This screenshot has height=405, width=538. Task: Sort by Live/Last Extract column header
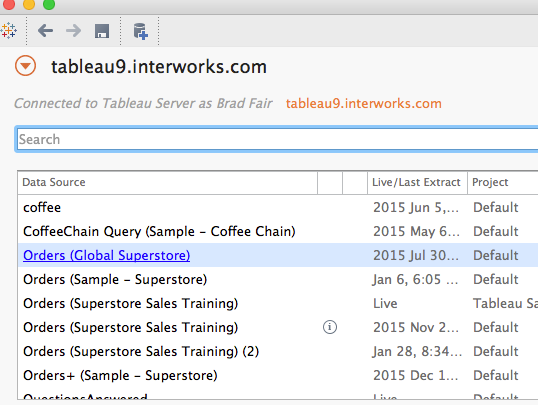[x=417, y=182]
